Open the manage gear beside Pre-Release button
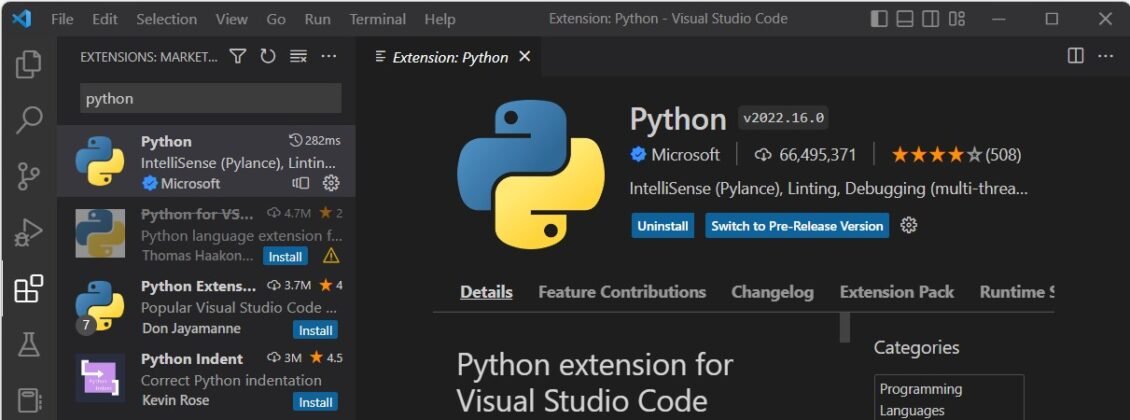This screenshot has height=420, width=1130. click(909, 225)
